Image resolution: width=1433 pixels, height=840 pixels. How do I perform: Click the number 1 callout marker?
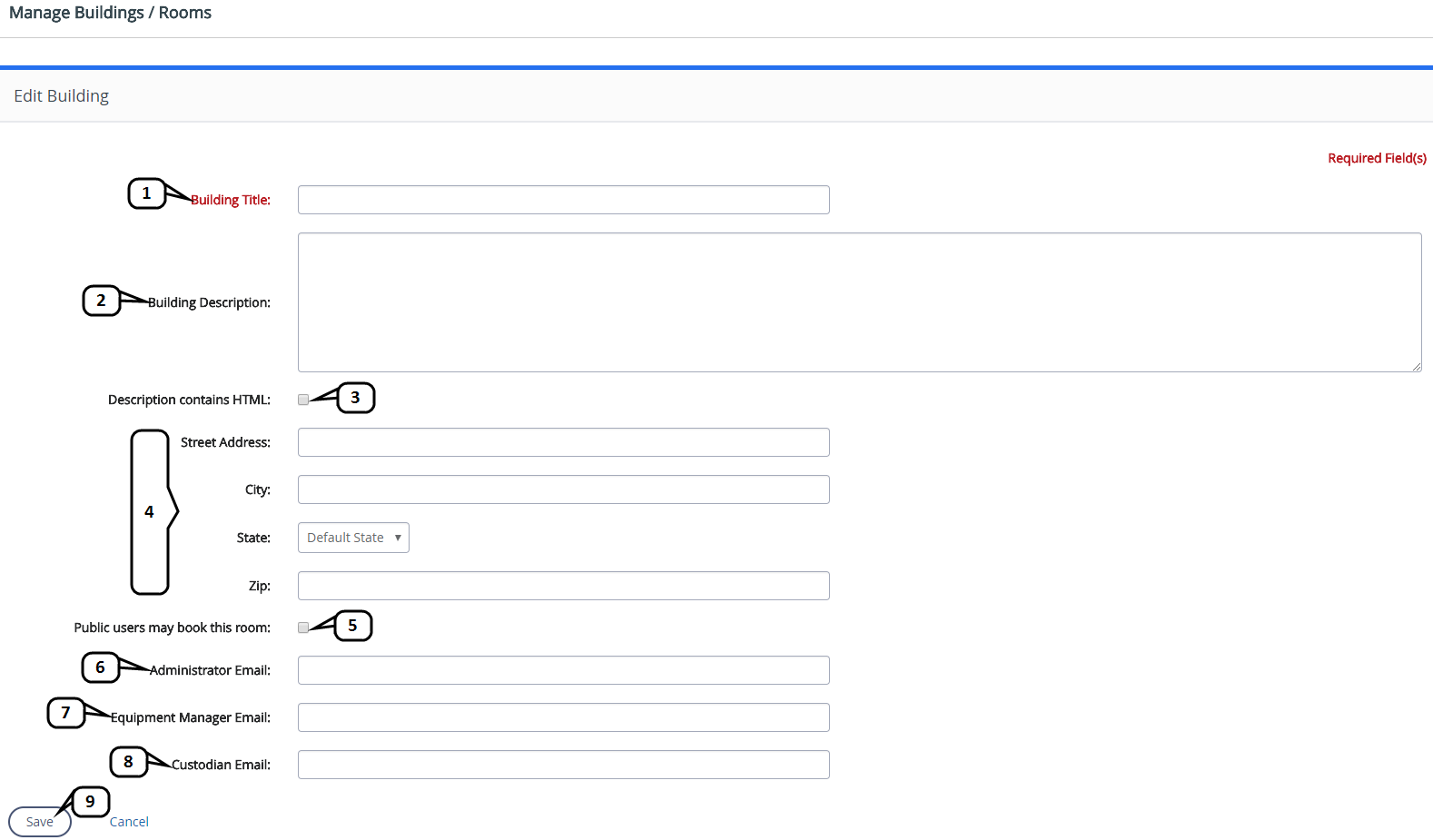coord(146,193)
